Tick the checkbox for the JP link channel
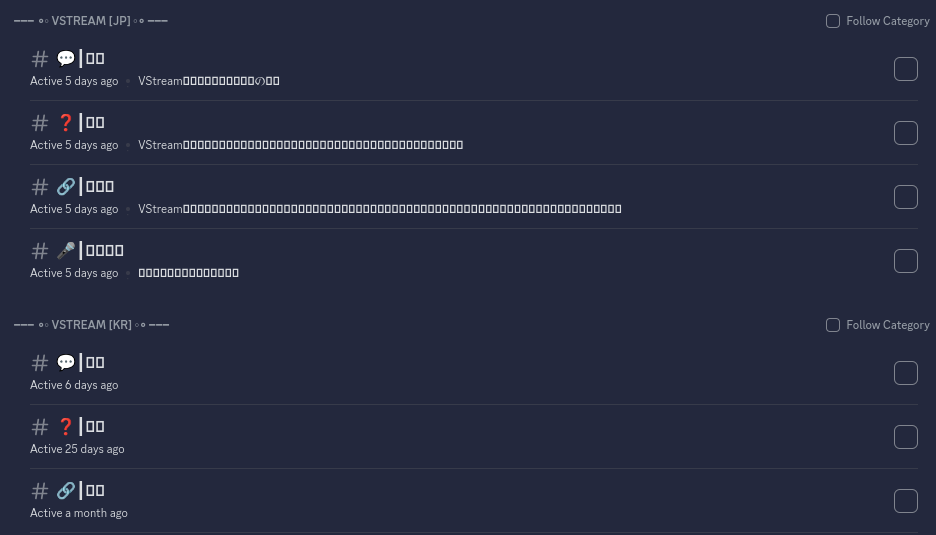936x535 pixels. click(x=905, y=197)
